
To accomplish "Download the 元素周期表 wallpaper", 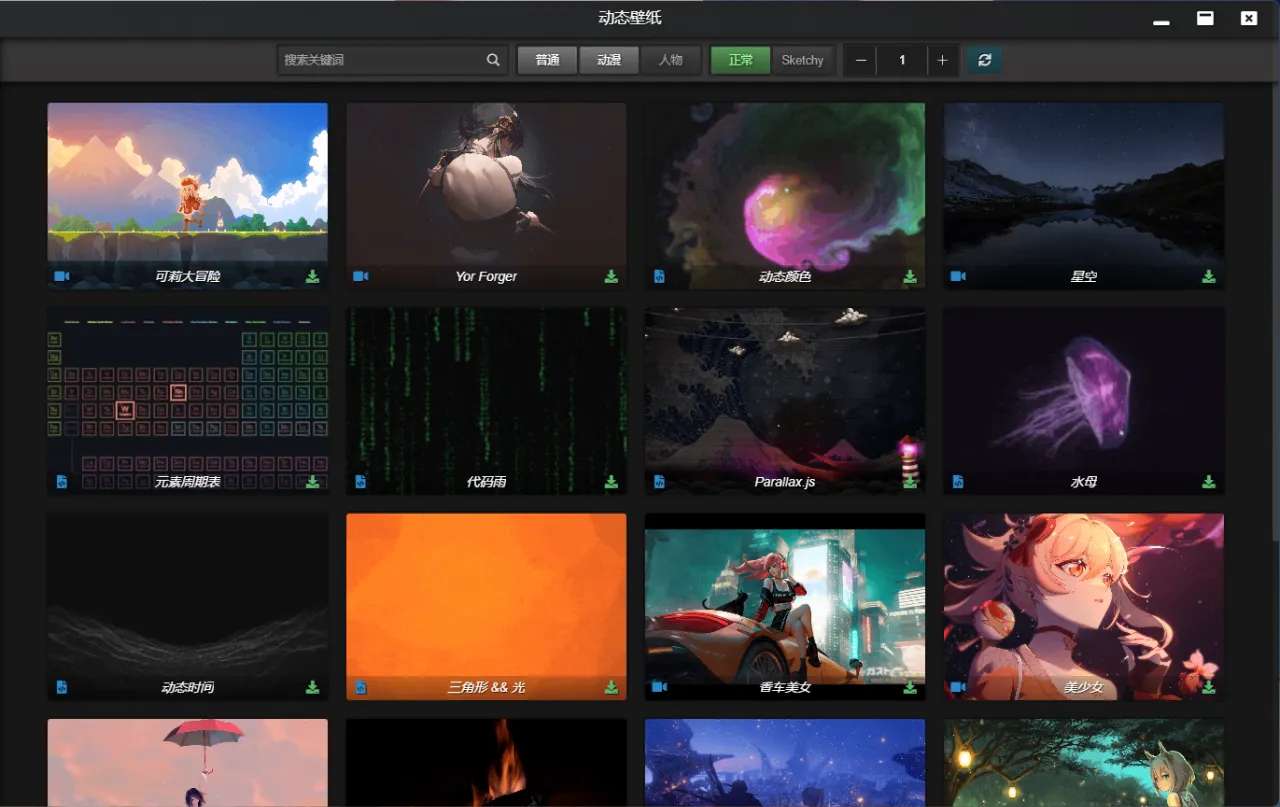I will [x=312, y=482].
